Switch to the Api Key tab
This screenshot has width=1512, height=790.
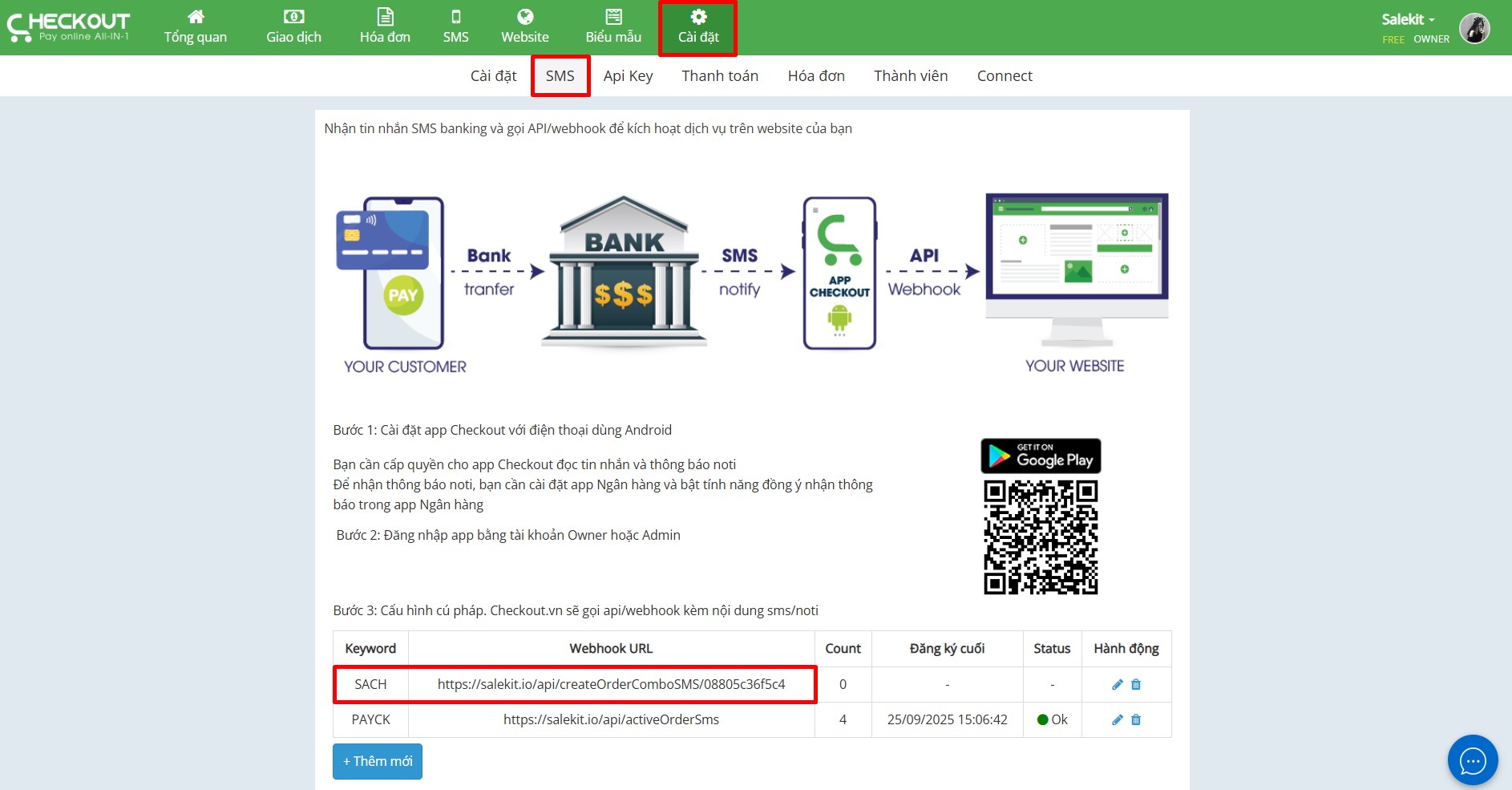pos(628,76)
